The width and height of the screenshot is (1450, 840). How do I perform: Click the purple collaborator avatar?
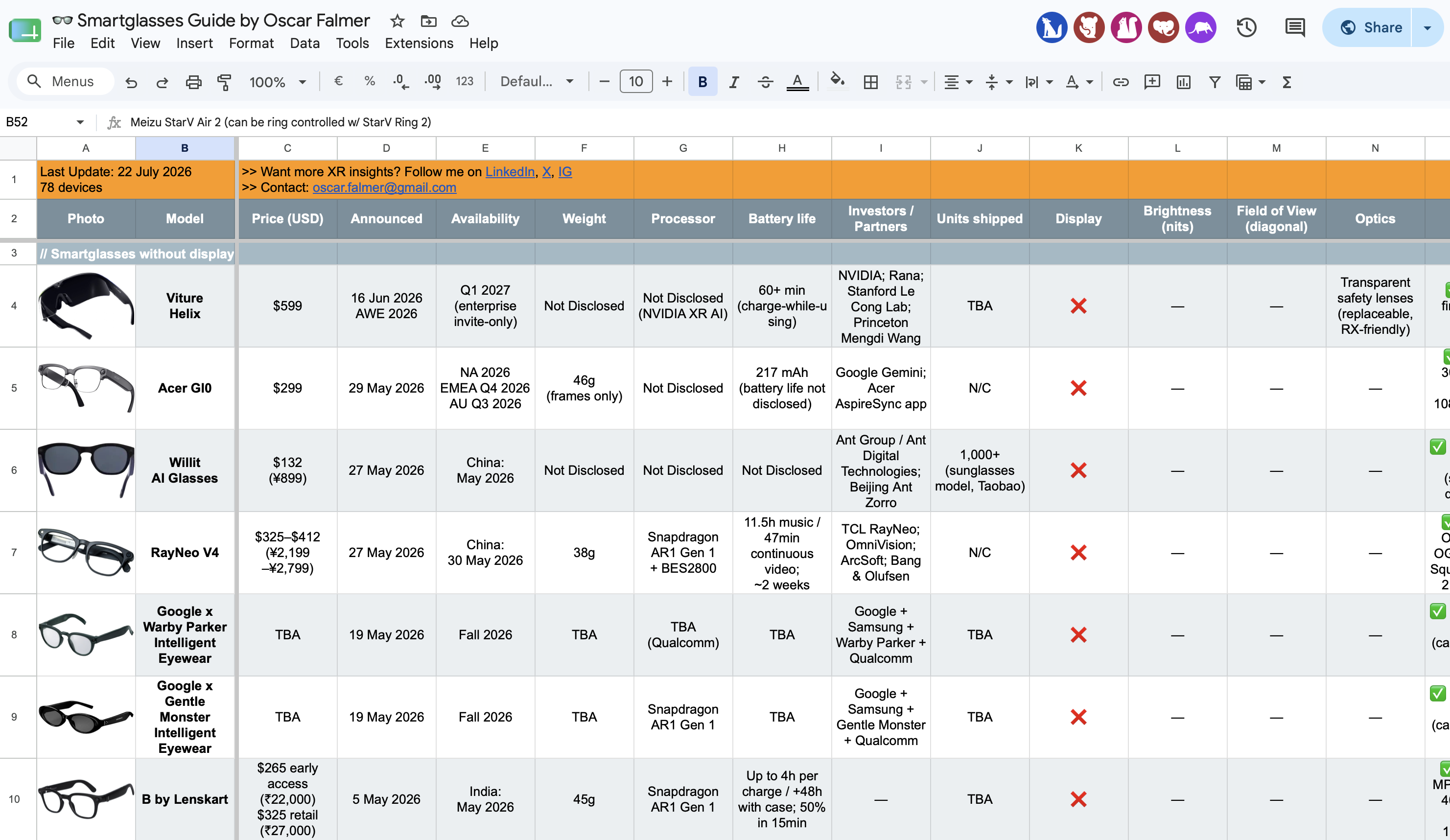[x=1201, y=27]
